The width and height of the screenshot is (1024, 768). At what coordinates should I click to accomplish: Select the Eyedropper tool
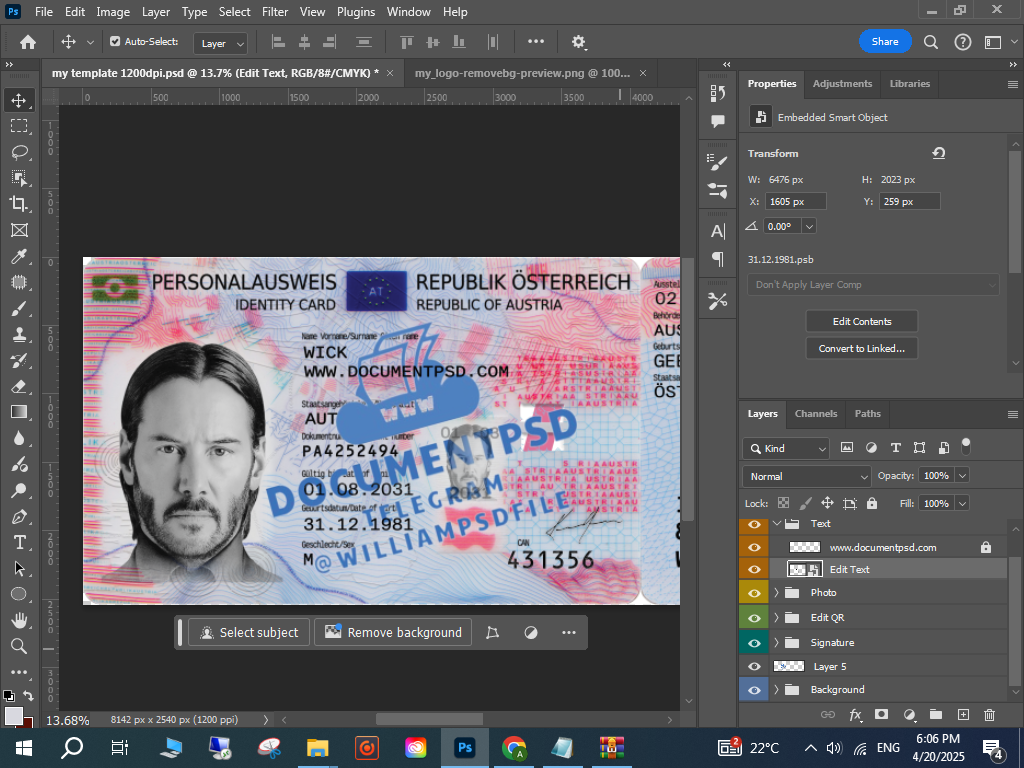point(19,257)
